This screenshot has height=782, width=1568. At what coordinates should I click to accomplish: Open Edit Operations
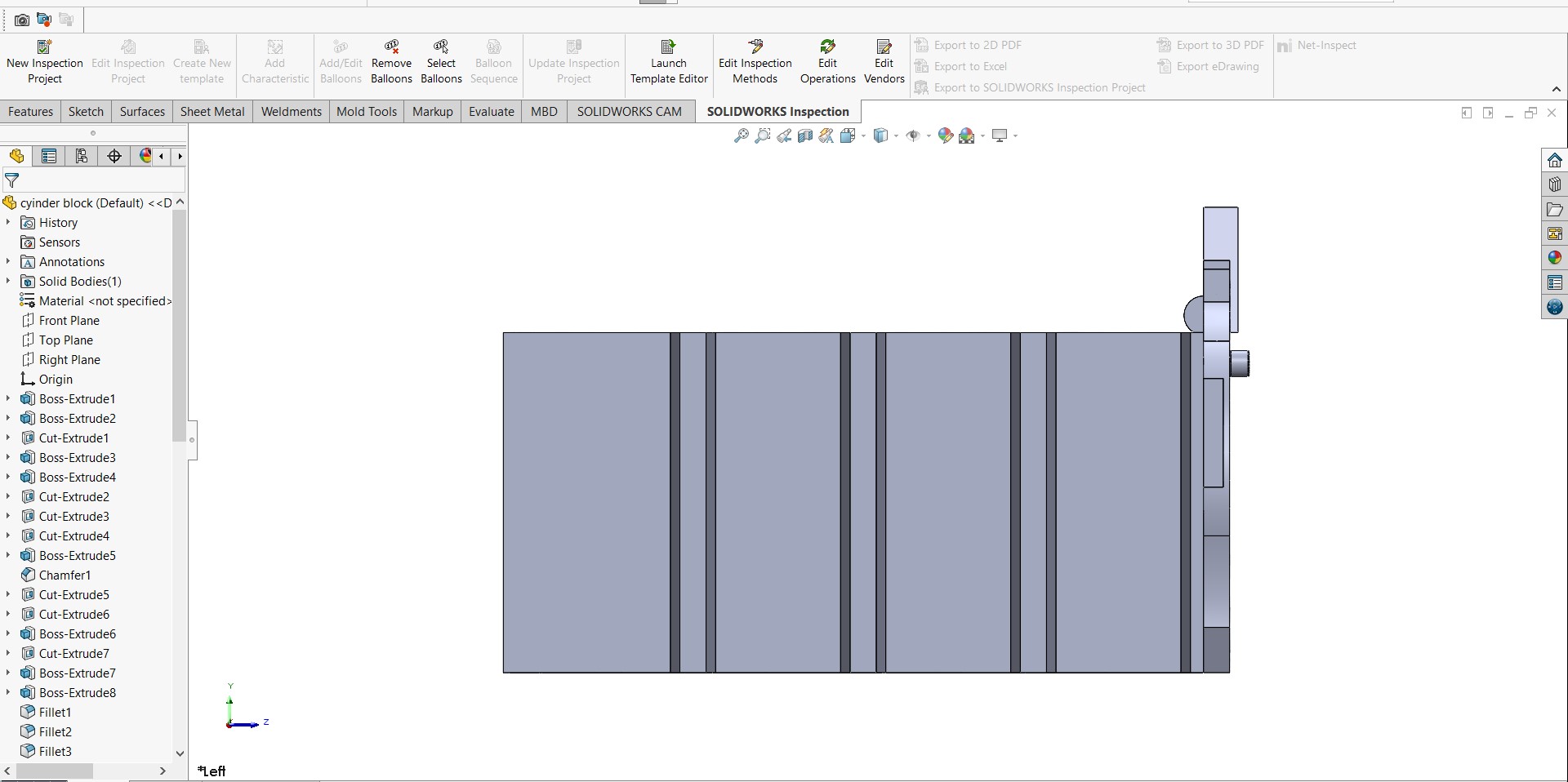[827, 62]
